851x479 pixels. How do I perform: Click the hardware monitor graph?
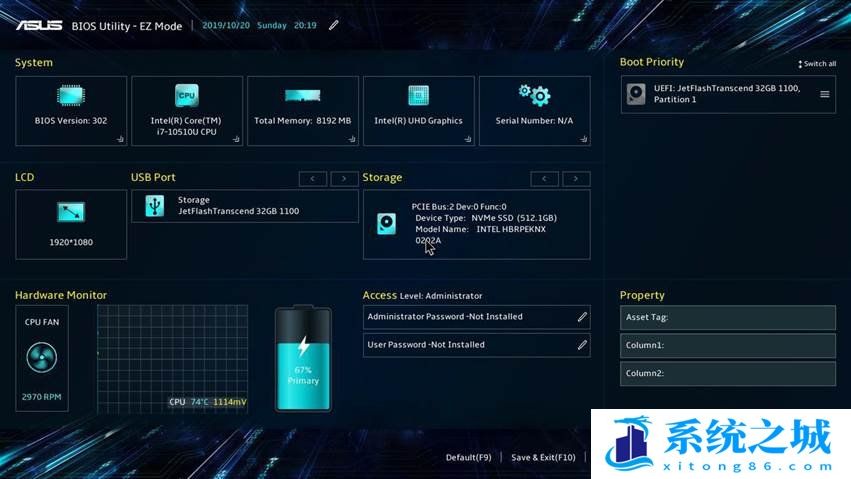(173, 359)
